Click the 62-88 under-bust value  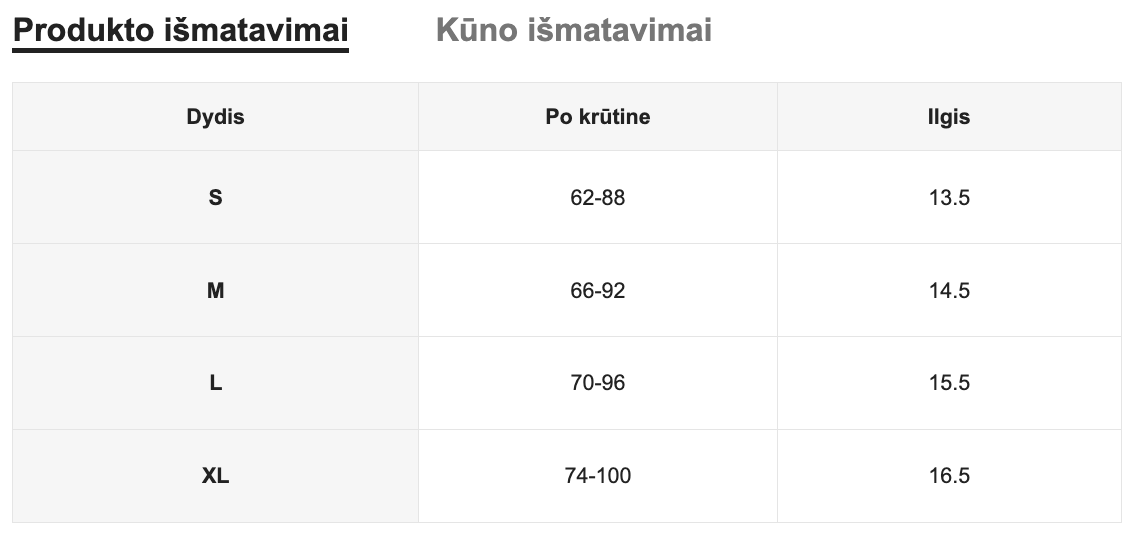click(x=598, y=198)
